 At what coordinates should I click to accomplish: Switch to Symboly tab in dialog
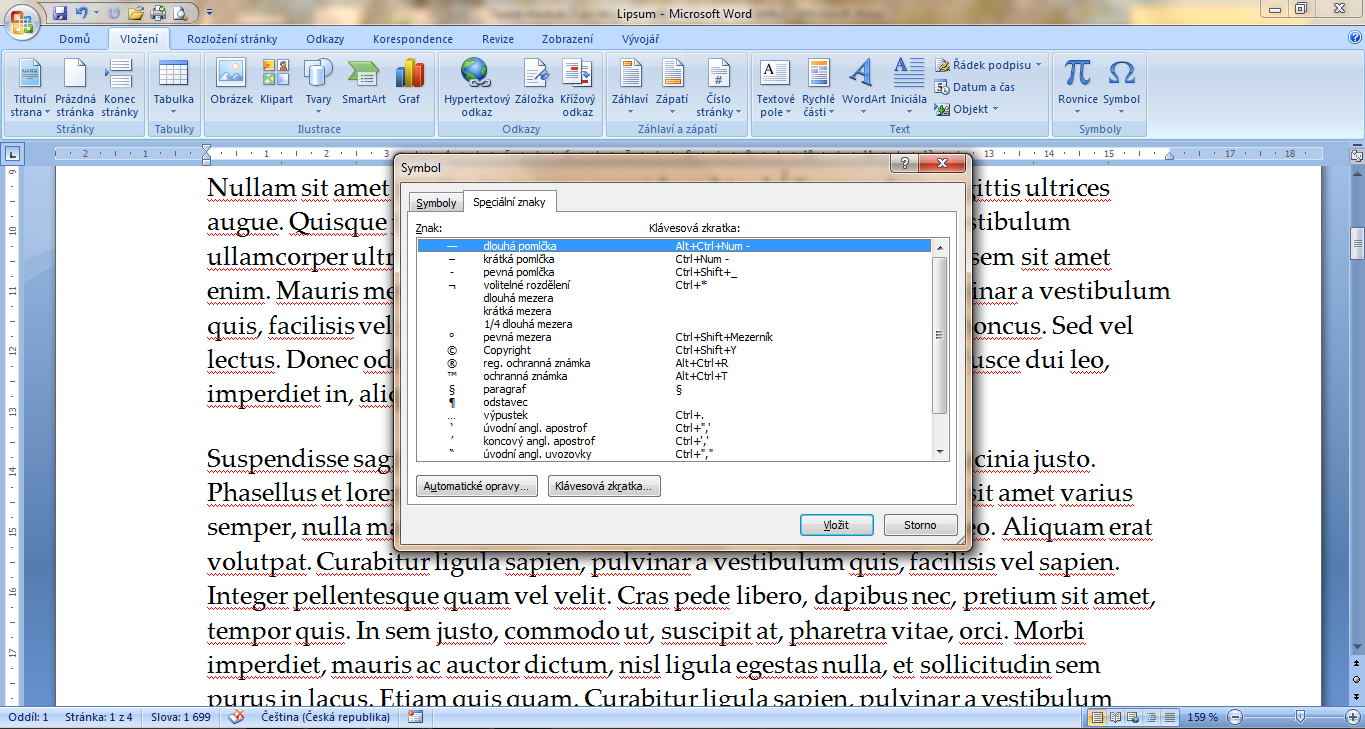pyautogui.click(x=436, y=203)
